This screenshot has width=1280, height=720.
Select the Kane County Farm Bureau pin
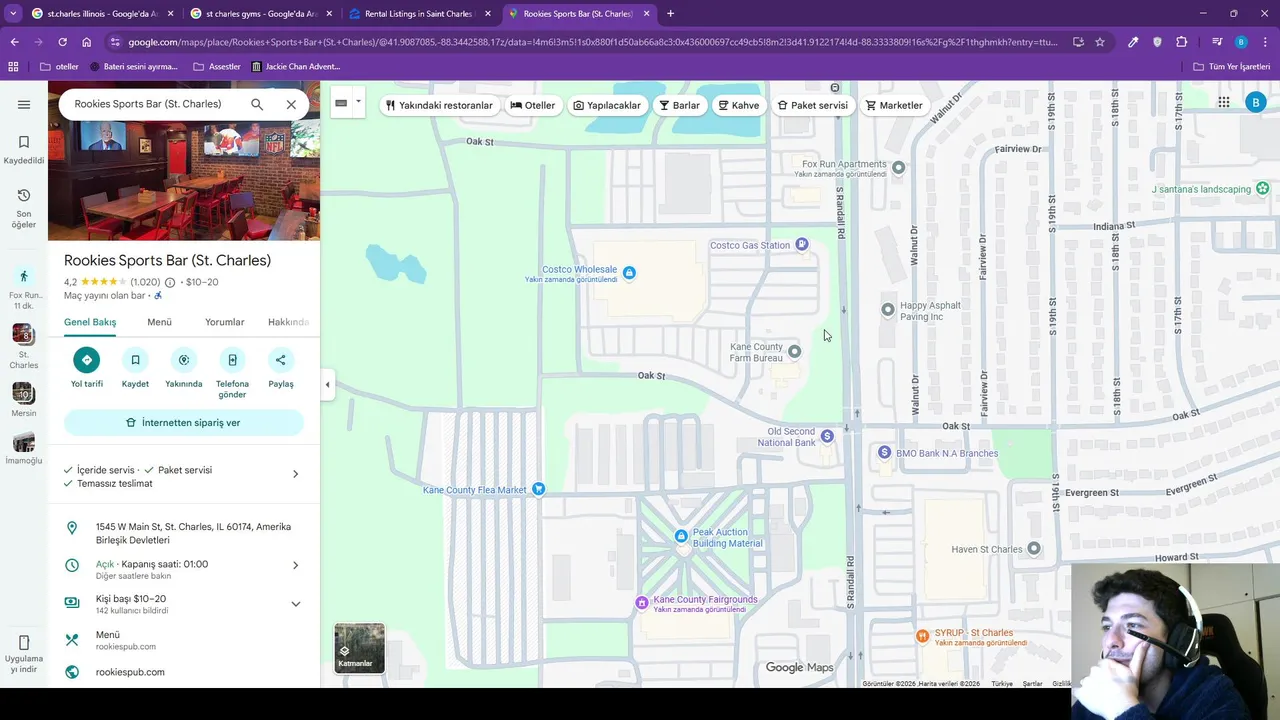[794, 351]
